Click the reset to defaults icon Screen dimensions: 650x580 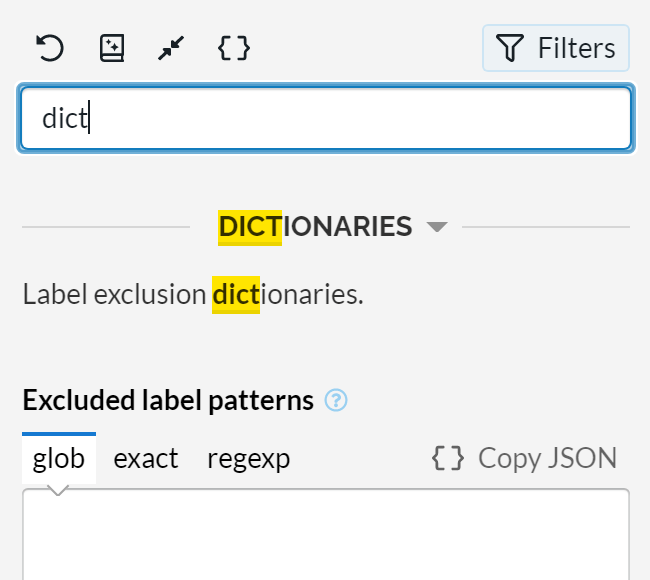click(x=50, y=48)
